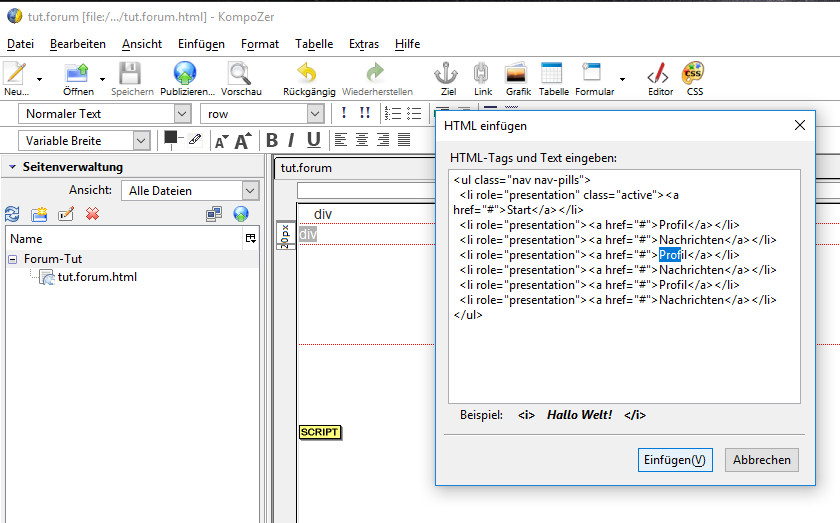Click the Ziel anchor icon
Image resolution: width=840 pixels, height=523 pixels.
[445, 74]
